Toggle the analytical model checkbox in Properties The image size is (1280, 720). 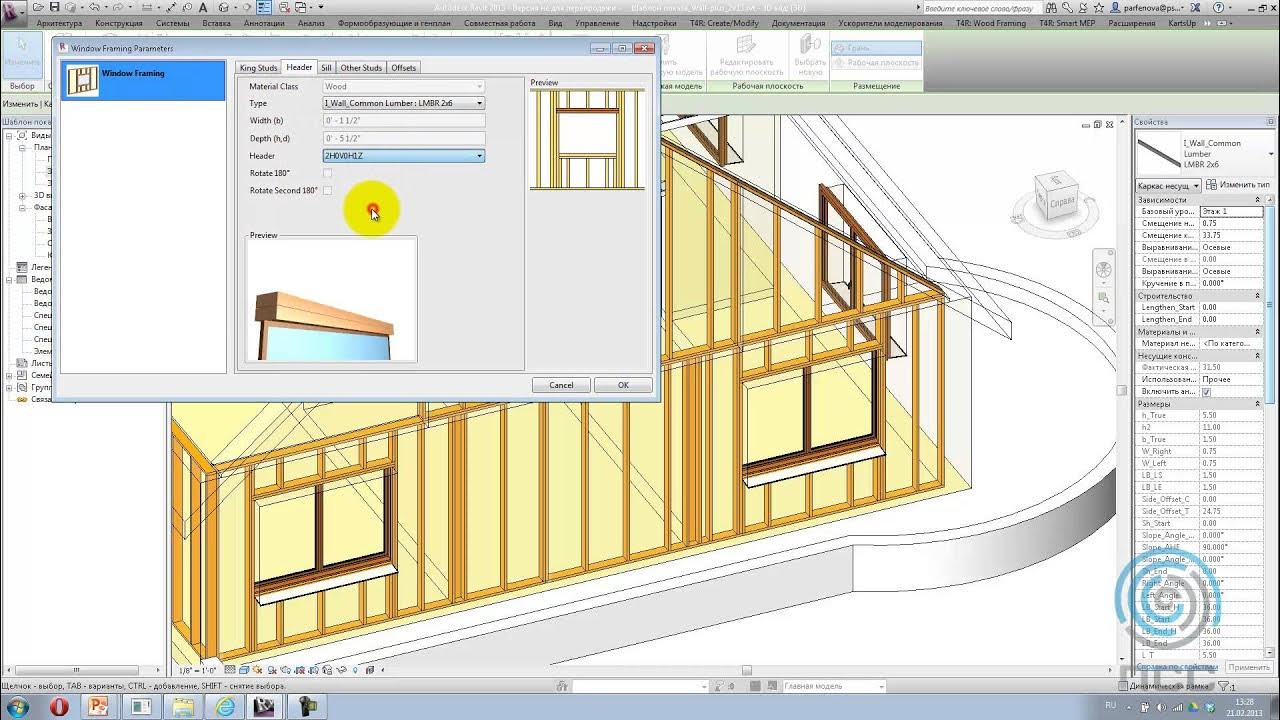point(1206,391)
